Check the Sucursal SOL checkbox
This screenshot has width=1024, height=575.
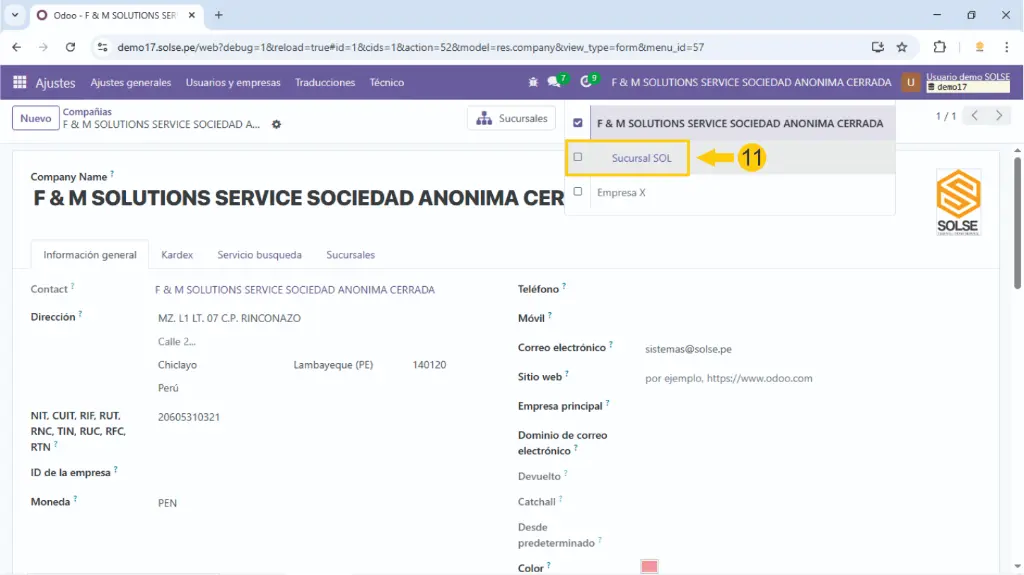[578, 157]
